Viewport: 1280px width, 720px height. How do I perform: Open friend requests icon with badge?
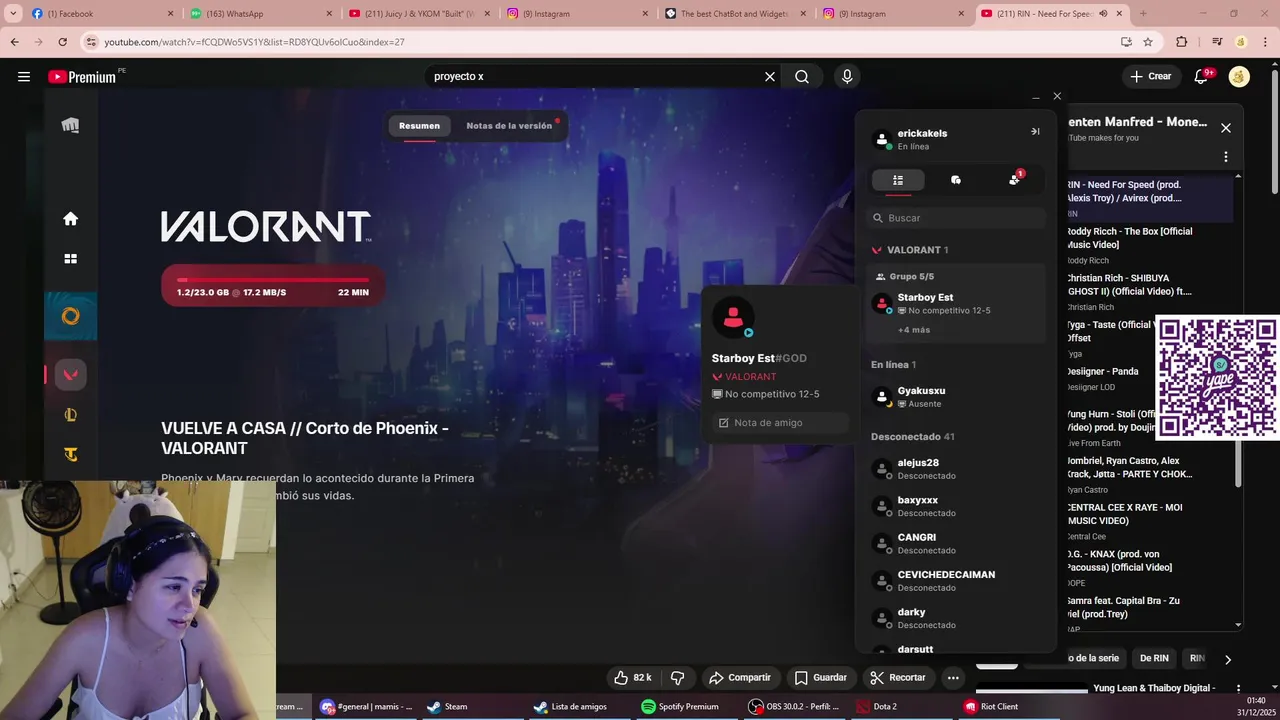click(x=1015, y=179)
